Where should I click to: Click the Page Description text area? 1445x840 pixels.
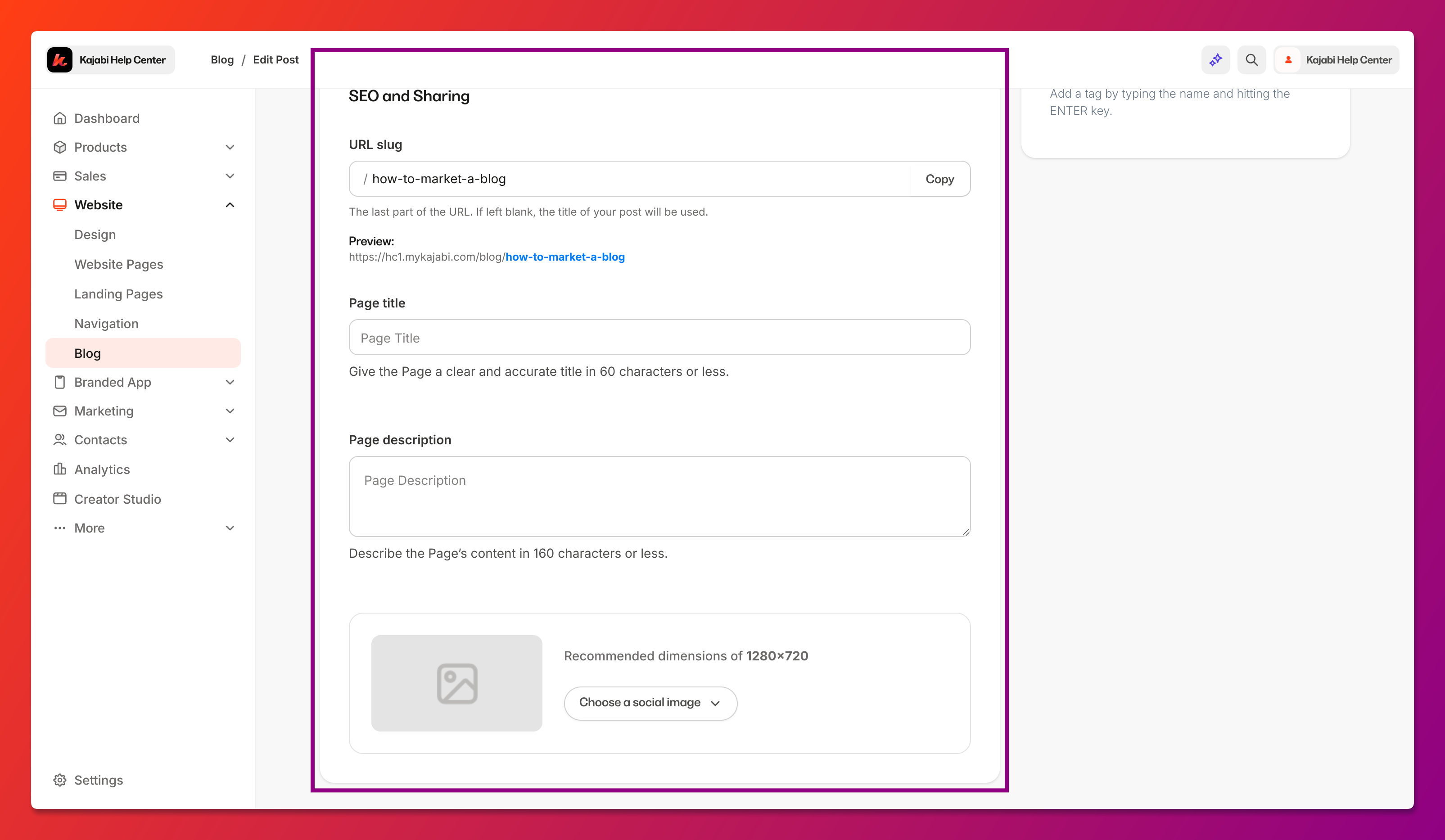coord(659,497)
